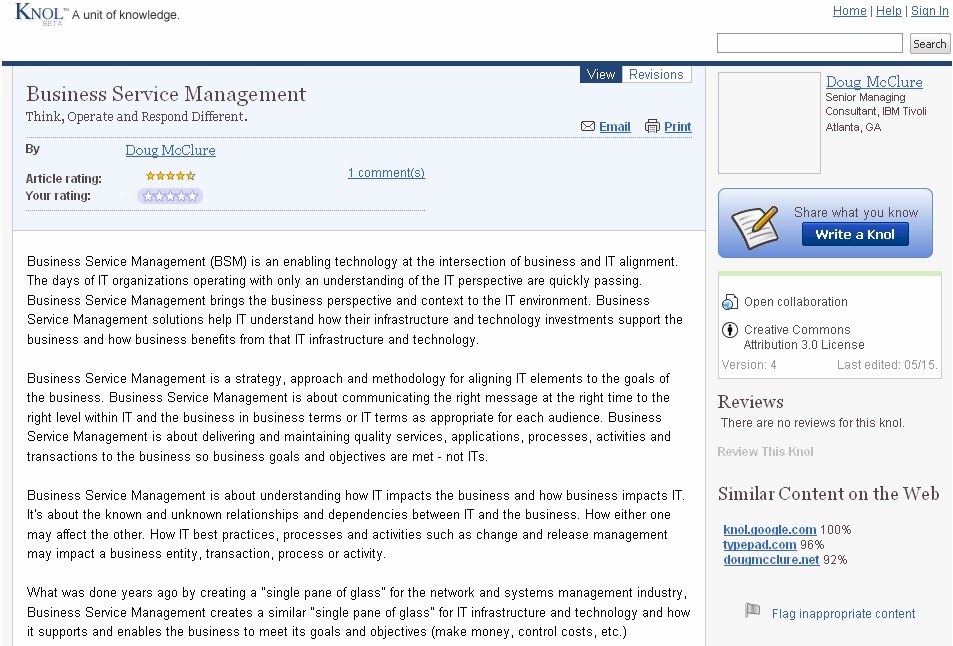Click the Business Service Management article title
Image resolution: width=953 pixels, height=646 pixels.
pos(166,94)
